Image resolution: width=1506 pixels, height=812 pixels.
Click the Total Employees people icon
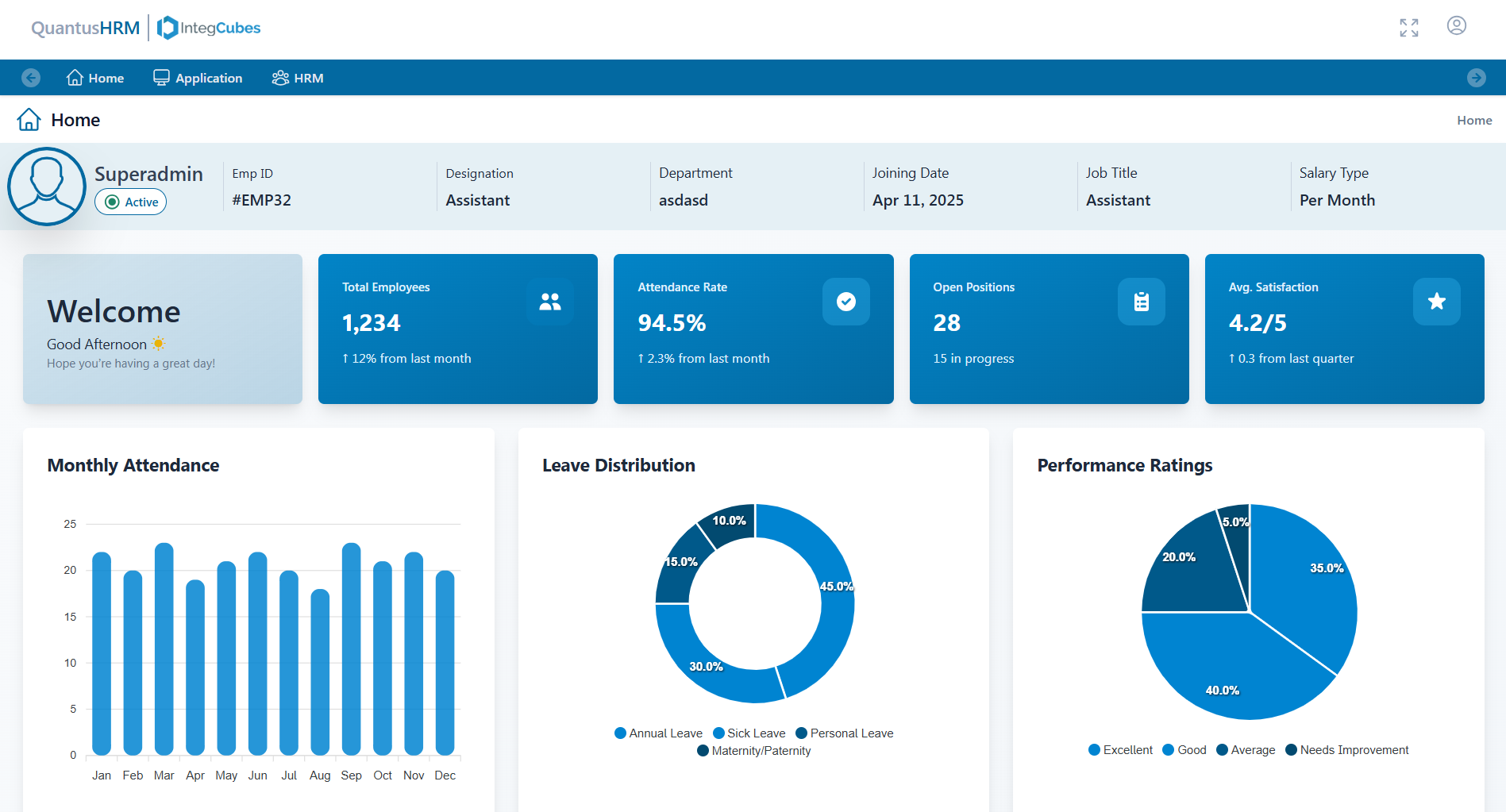(x=549, y=302)
